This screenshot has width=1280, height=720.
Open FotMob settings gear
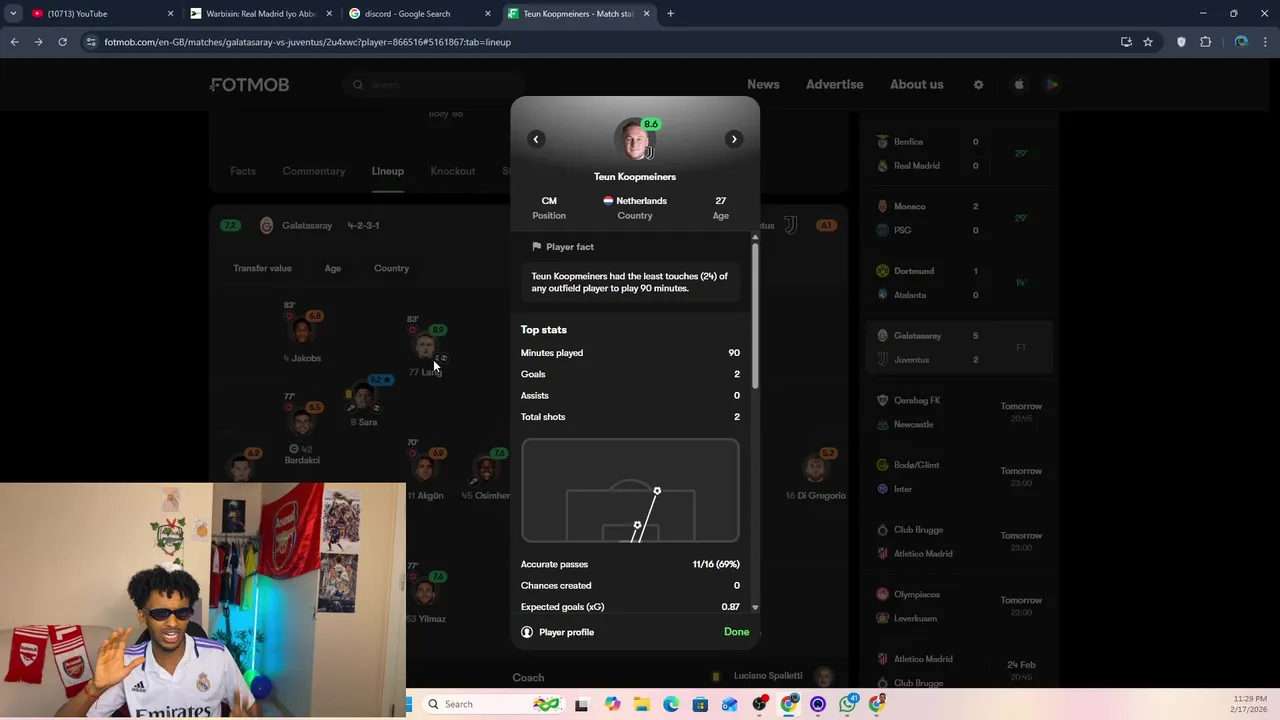[x=979, y=85]
